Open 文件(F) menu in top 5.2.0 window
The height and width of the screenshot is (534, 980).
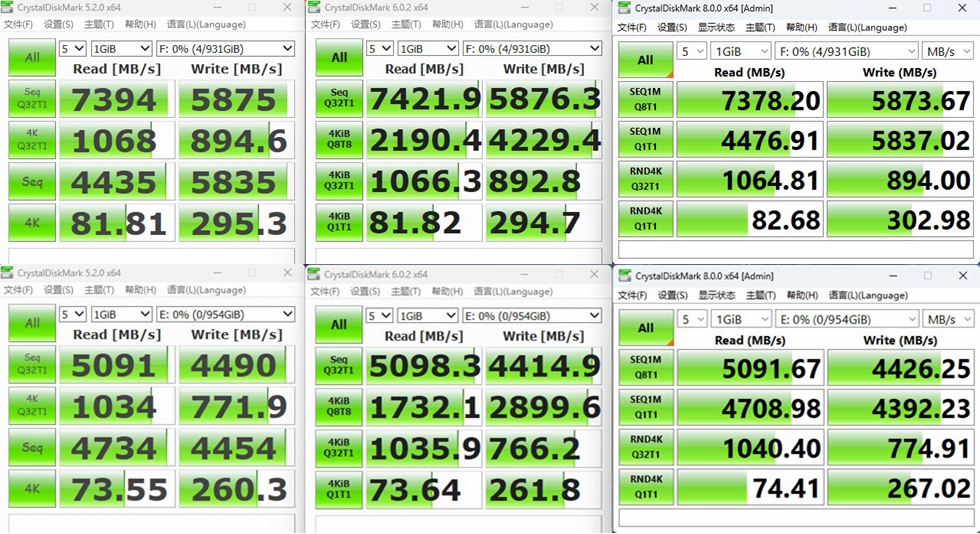click(18, 24)
